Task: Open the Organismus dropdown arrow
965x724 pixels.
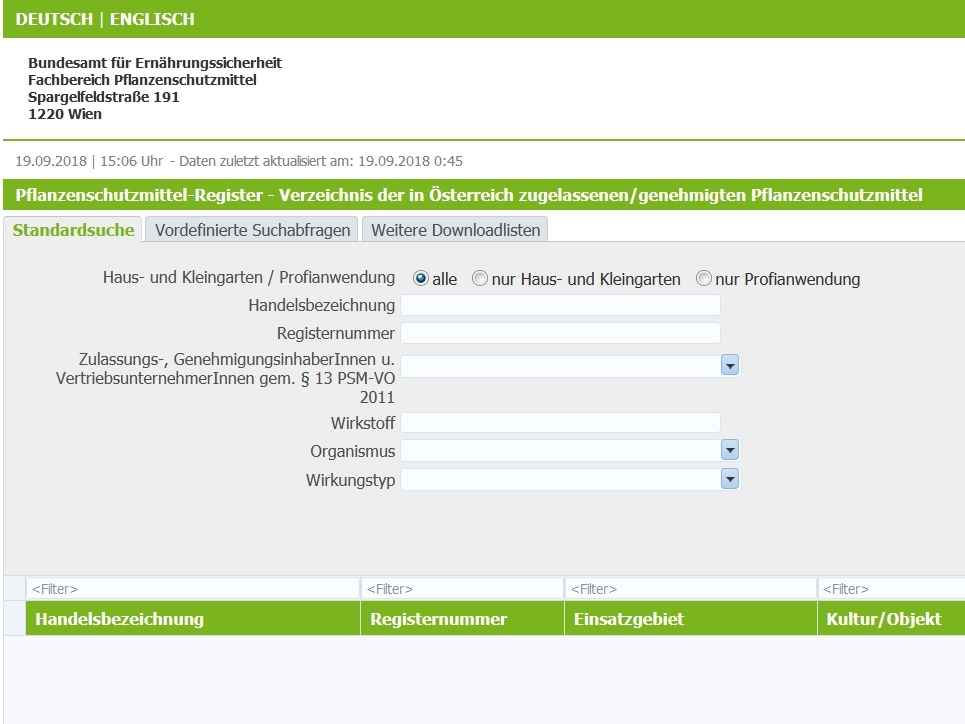Action: point(730,451)
